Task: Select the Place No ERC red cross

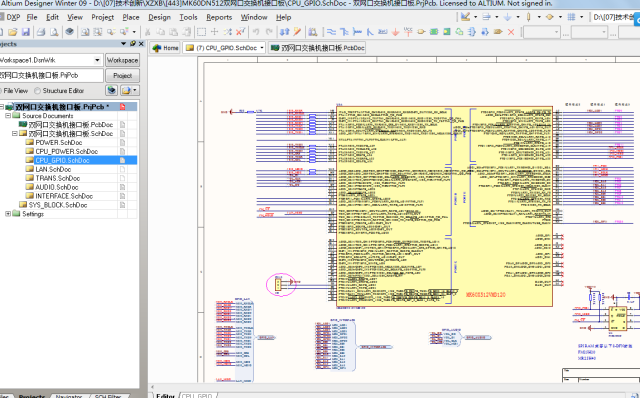Action: point(511,32)
